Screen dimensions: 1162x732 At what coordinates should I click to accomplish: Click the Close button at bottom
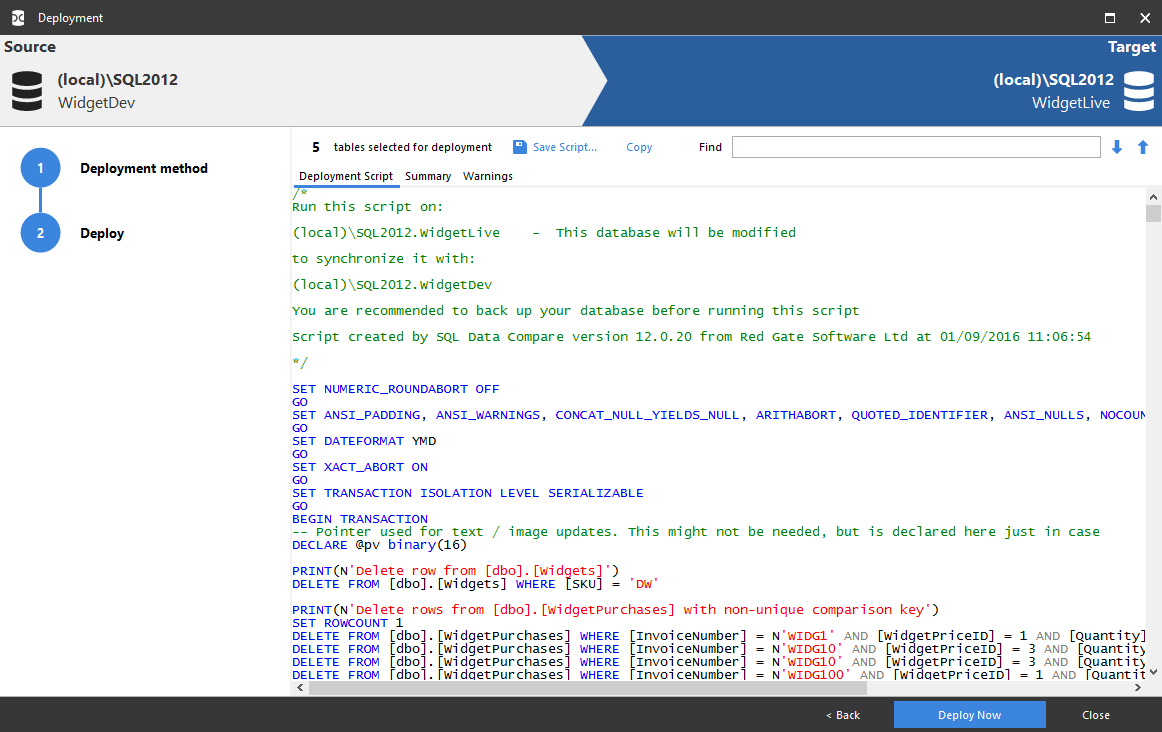pos(1096,715)
